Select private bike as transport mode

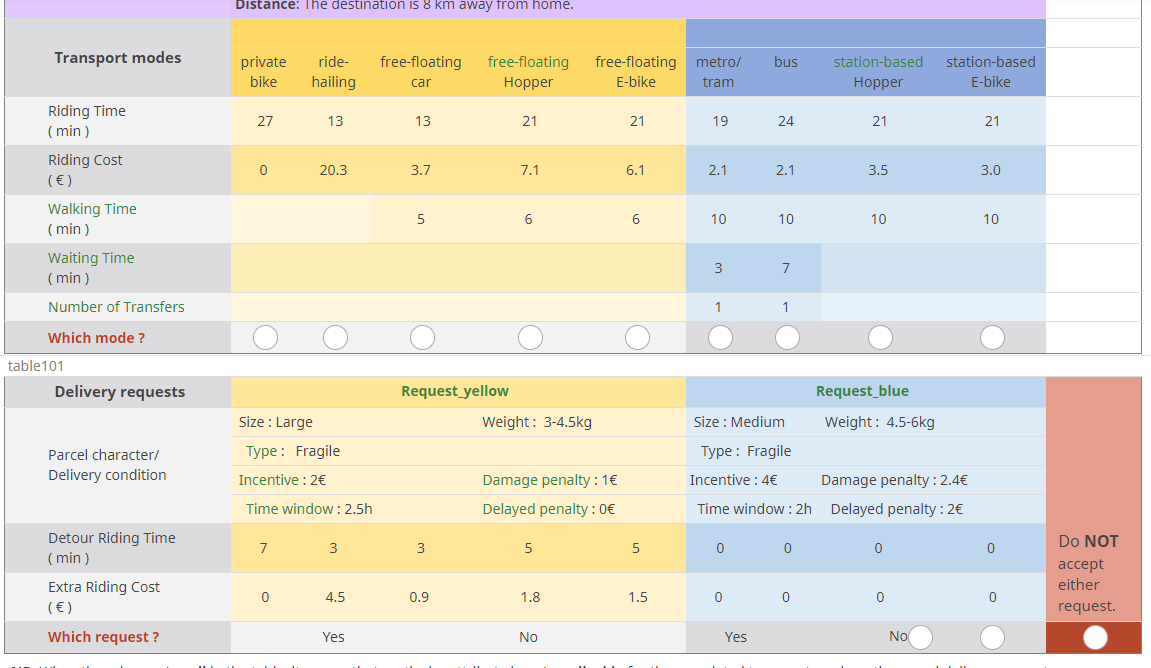coord(265,338)
